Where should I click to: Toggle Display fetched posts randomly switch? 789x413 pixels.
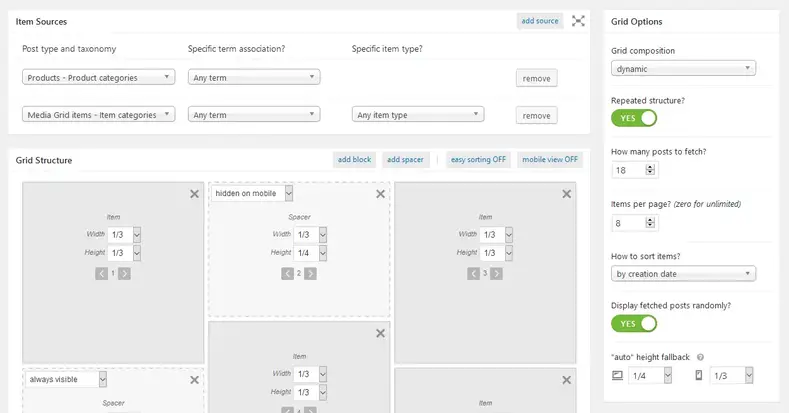point(634,323)
